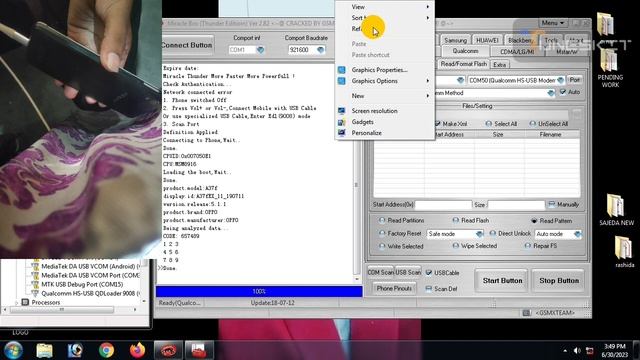Open the New submenu in context menu
This screenshot has width=640, height=360.
pyautogui.click(x=384, y=96)
